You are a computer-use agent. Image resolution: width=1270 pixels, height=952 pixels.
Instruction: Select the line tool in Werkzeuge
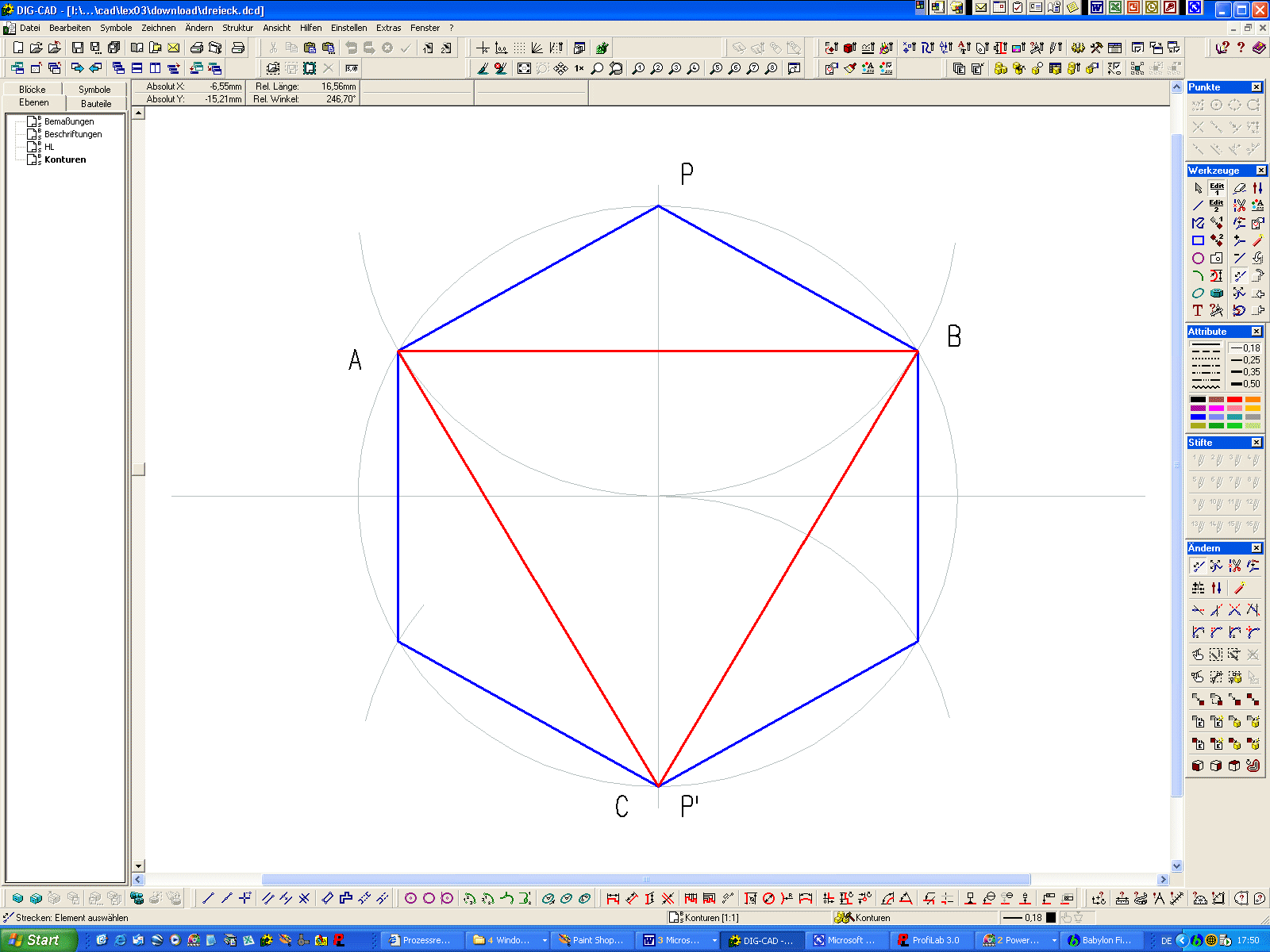(1198, 205)
